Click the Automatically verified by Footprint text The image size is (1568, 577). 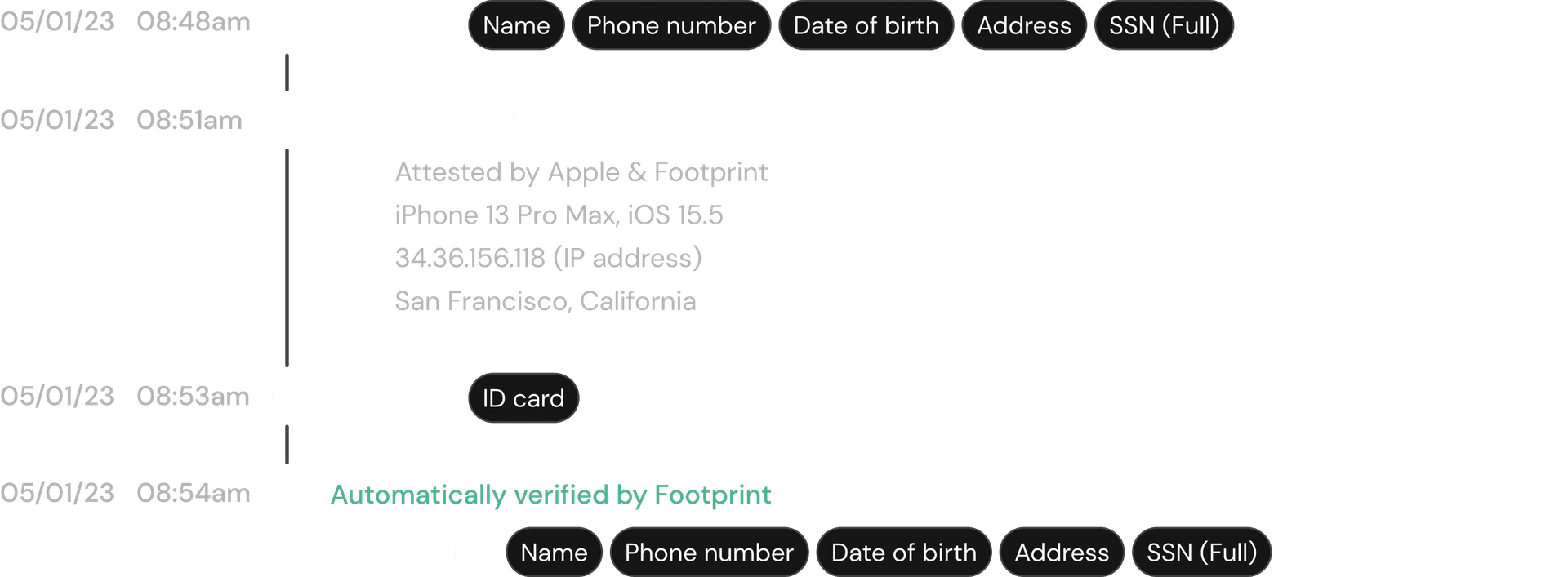tap(550, 495)
